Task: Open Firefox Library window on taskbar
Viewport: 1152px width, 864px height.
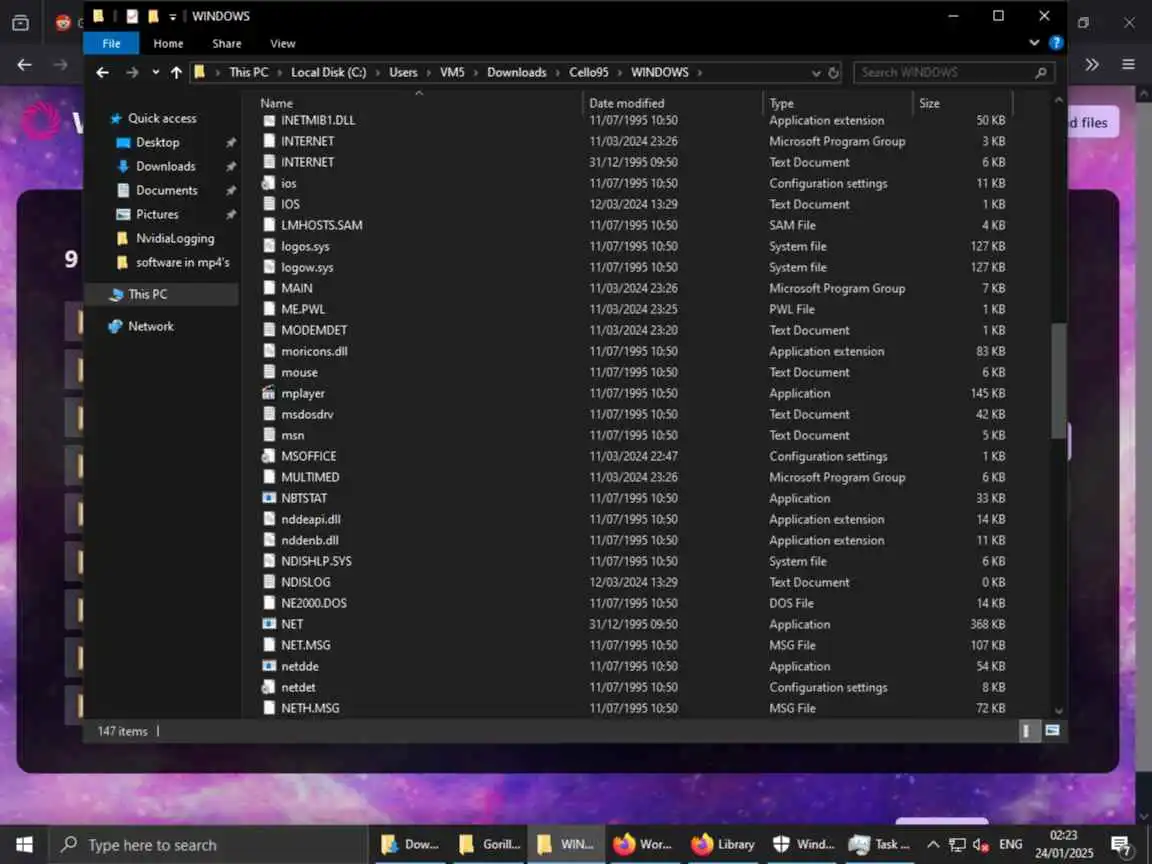Action: click(x=724, y=845)
